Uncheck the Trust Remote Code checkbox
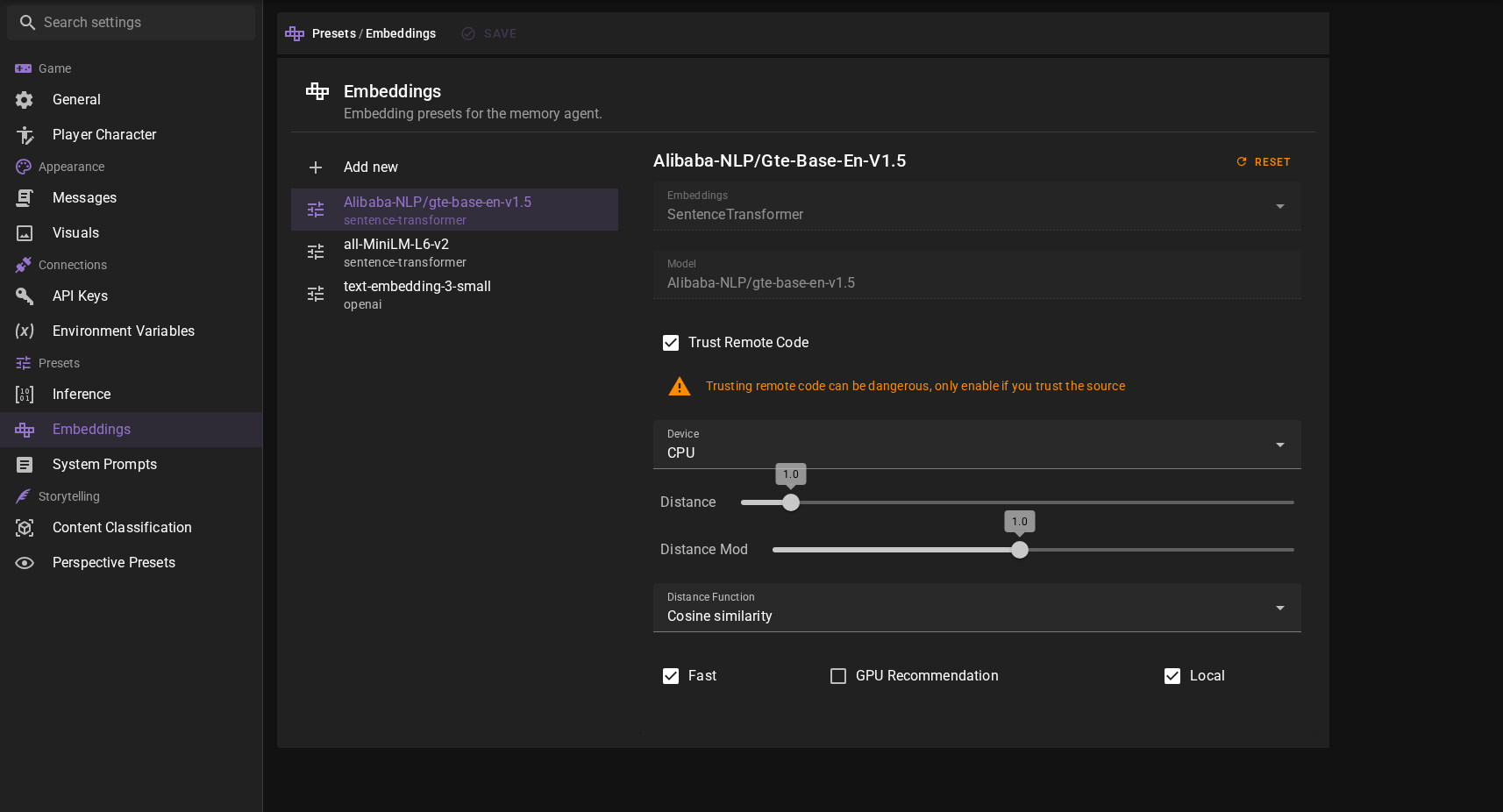Image resolution: width=1503 pixels, height=812 pixels. coord(671,343)
